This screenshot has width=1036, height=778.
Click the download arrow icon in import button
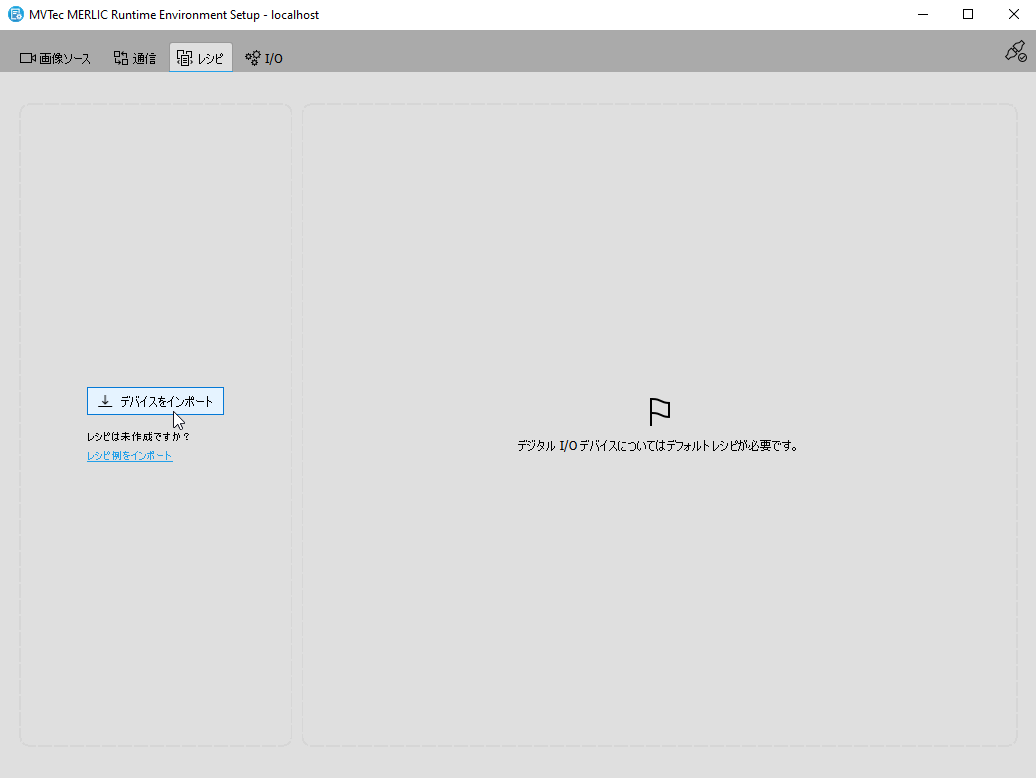pyautogui.click(x=105, y=401)
